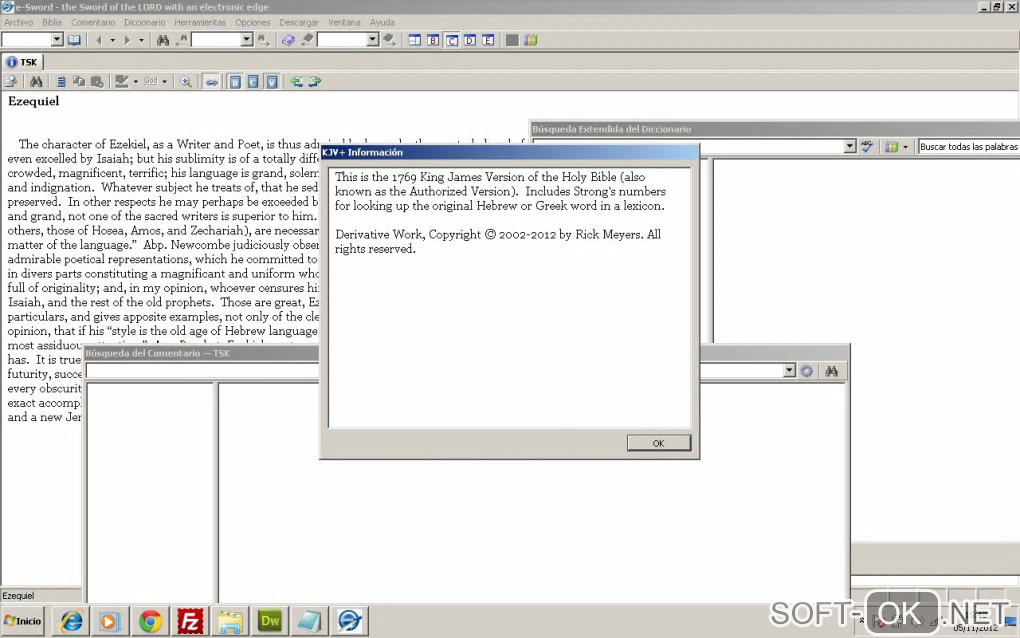Click the God underline style icon
This screenshot has width=1020, height=638.
(x=150, y=81)
